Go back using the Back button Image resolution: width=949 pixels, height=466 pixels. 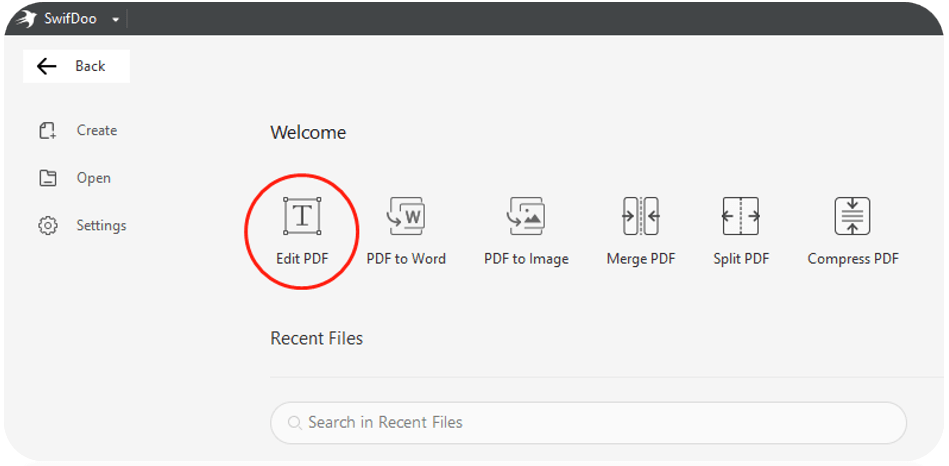pos(76,66)
